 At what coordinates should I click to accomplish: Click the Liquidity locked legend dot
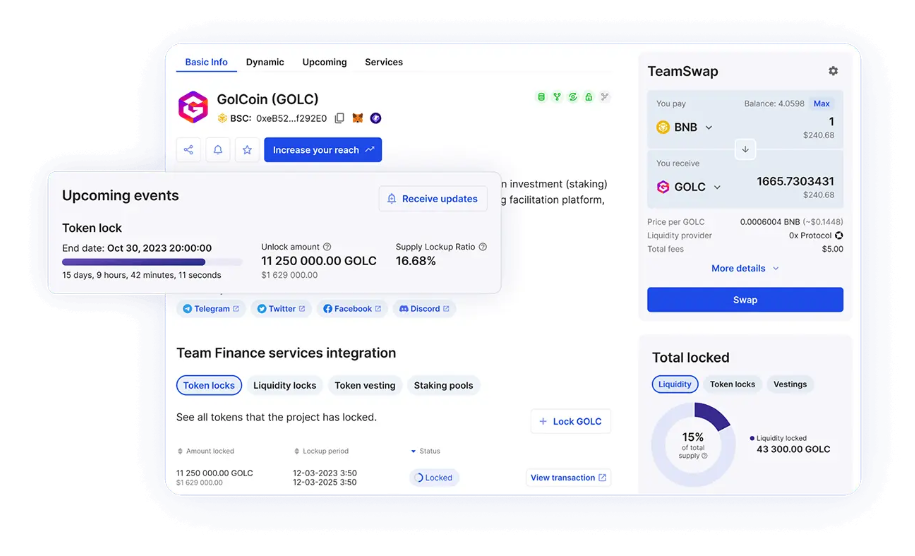(752, 438)
